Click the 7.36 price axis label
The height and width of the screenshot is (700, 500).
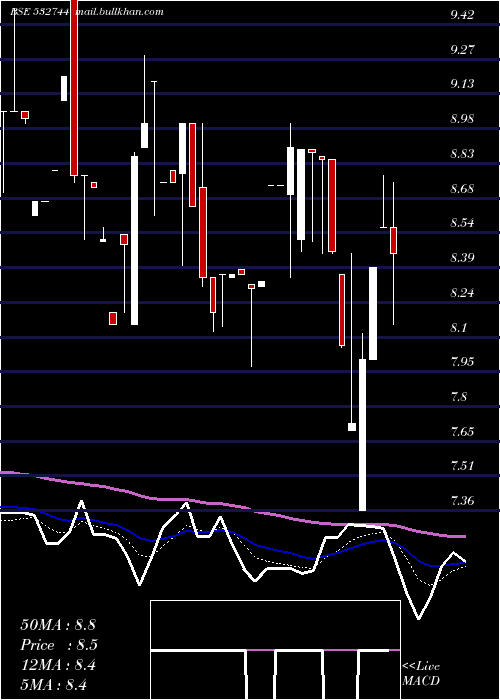pos(462,500)
